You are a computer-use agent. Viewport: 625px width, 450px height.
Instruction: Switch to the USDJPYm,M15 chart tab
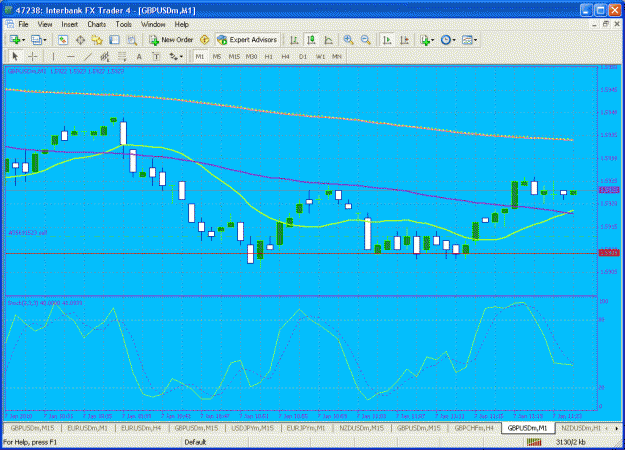click(x=252, y=428)
